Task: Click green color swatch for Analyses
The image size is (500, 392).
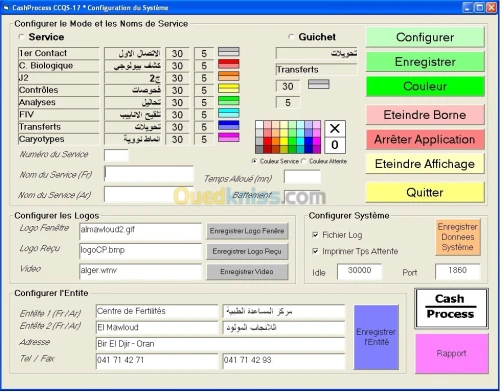Action: tap(229, 101)
